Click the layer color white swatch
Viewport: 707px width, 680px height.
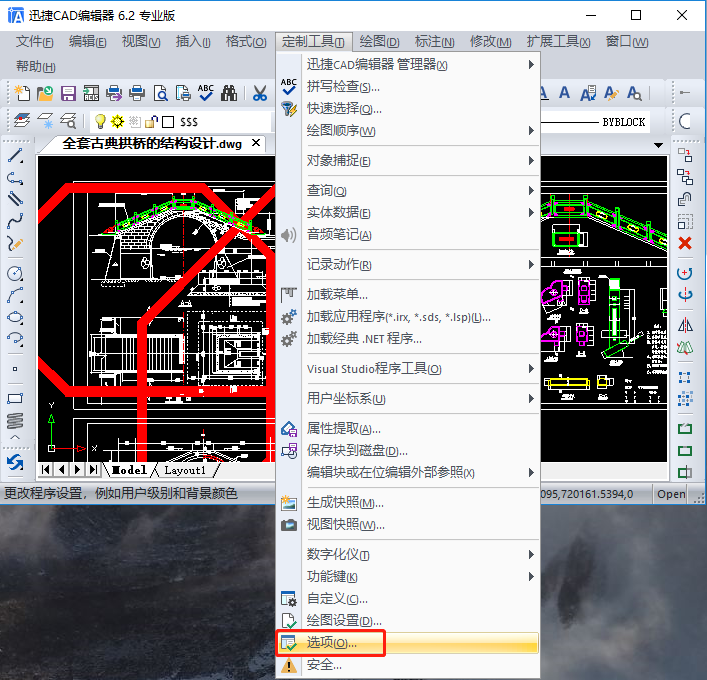[168, 122]
